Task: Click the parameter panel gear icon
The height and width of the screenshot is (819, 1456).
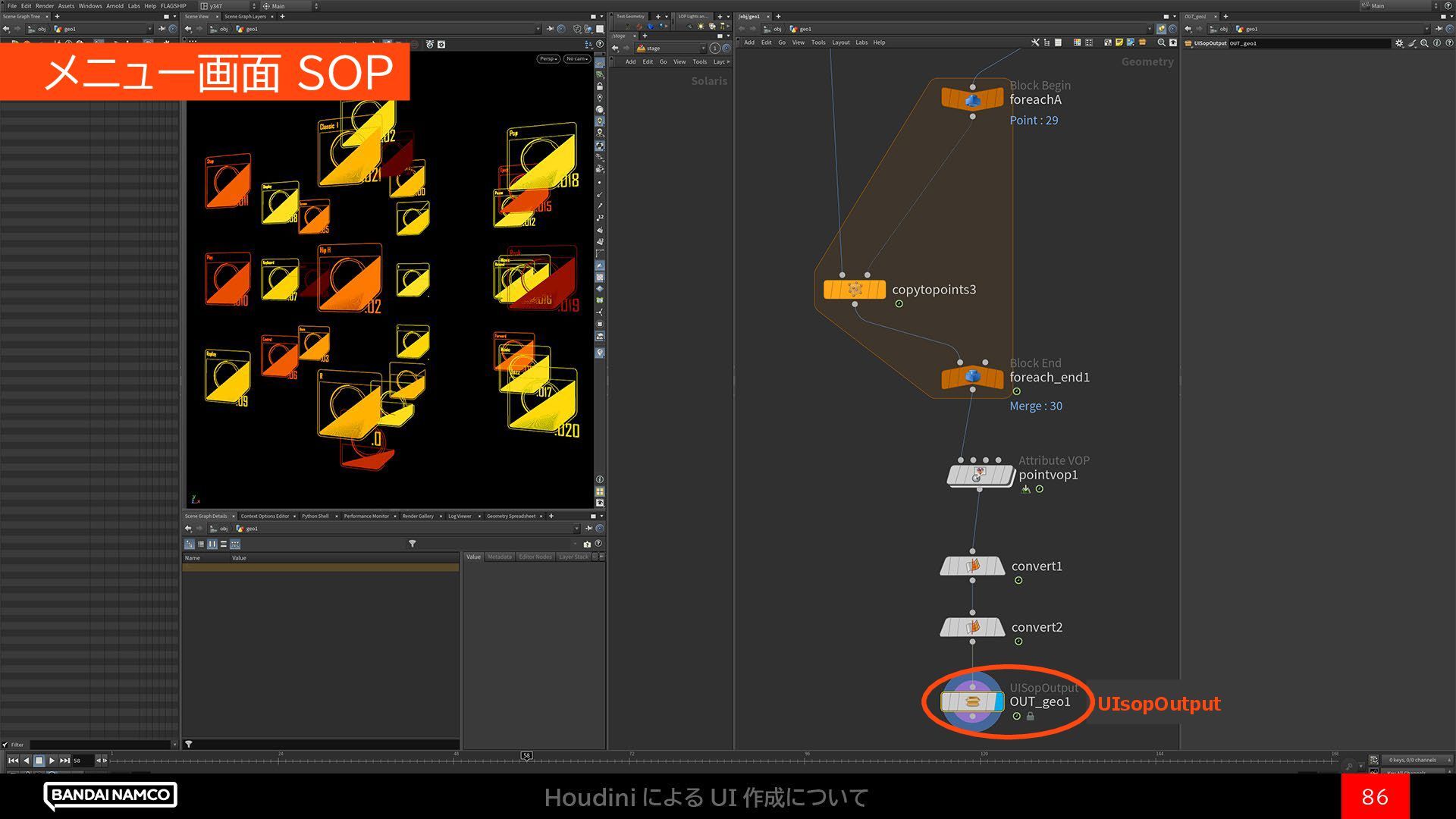Action: click(x=1399, y=43)
